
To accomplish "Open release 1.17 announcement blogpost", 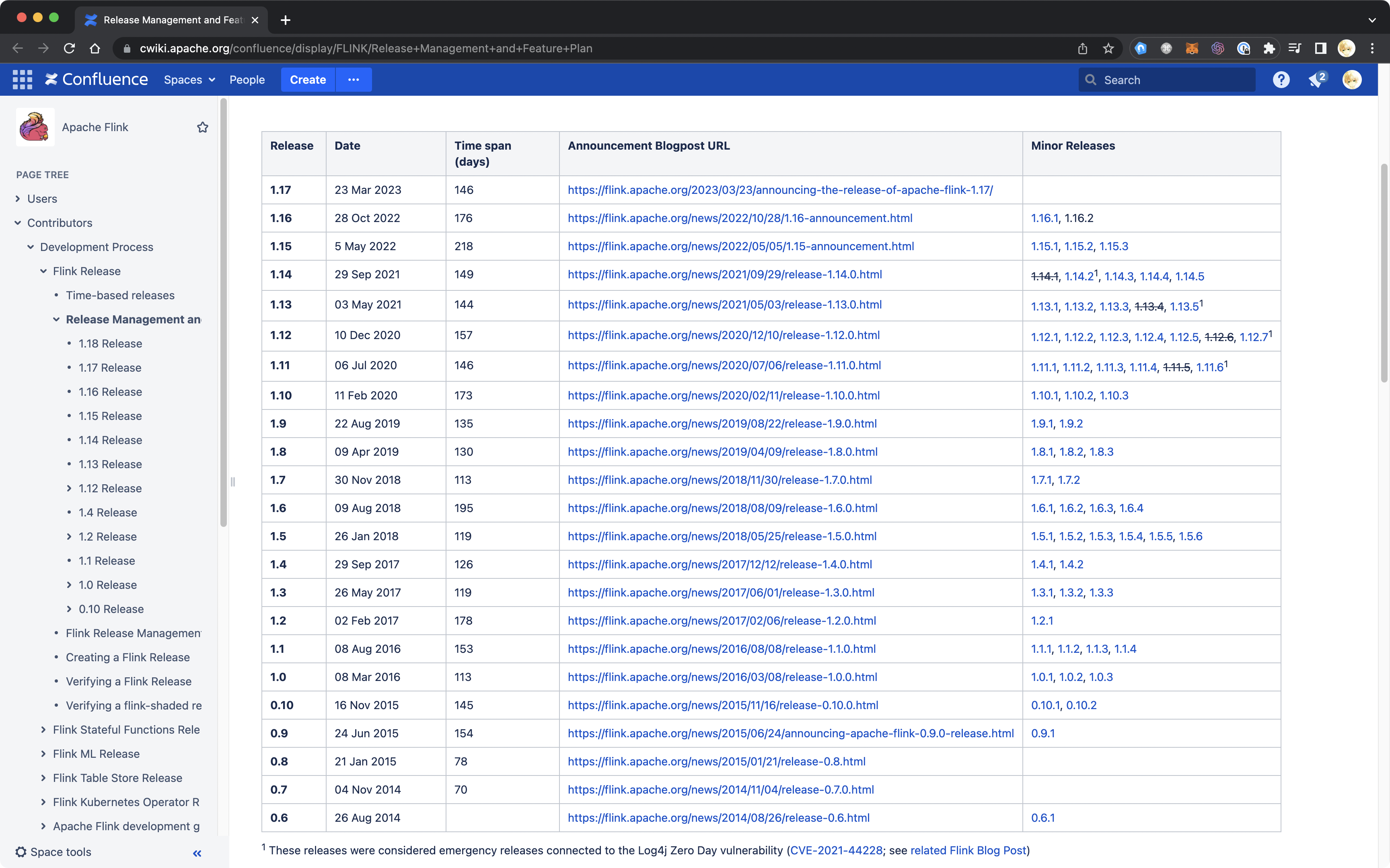I will (780, 189).
